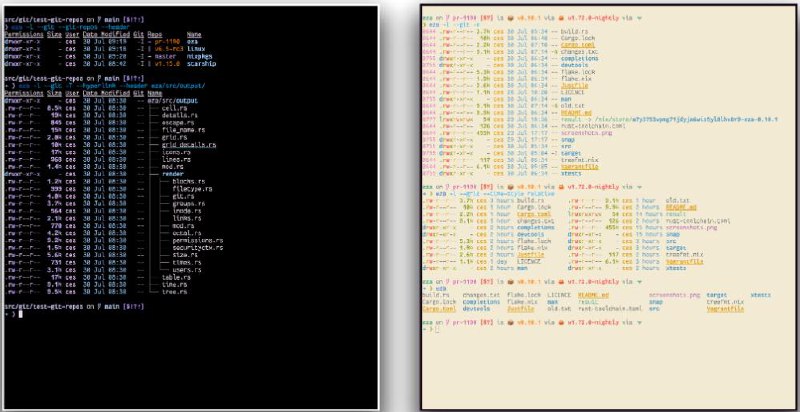Click time.rs in the tree listing

point(174,285)
